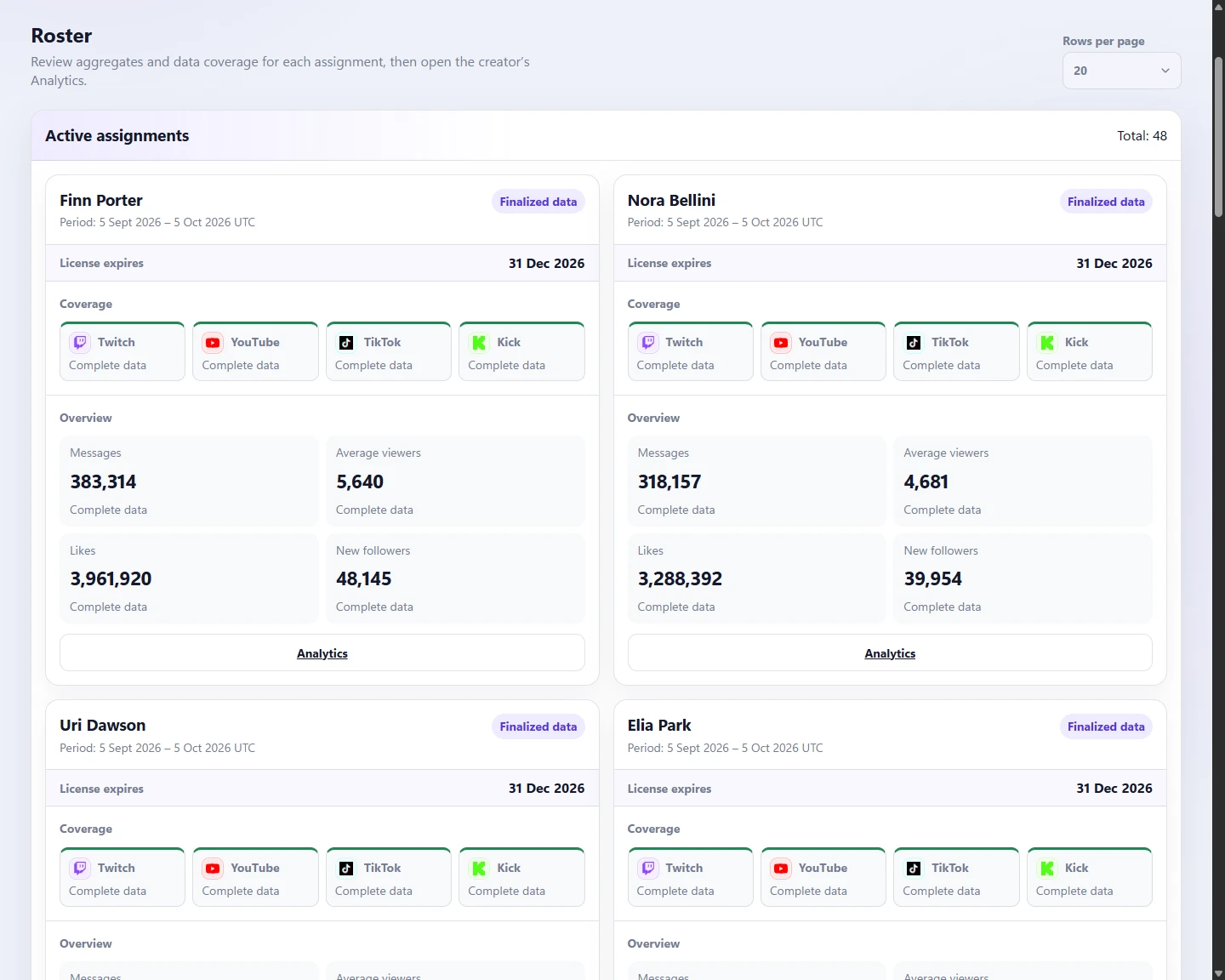The image size is (1225, 980).
Task: Click the TikTok icon in Elia Park's coverage
Action: pyautogui.click(x=914, y=868)
